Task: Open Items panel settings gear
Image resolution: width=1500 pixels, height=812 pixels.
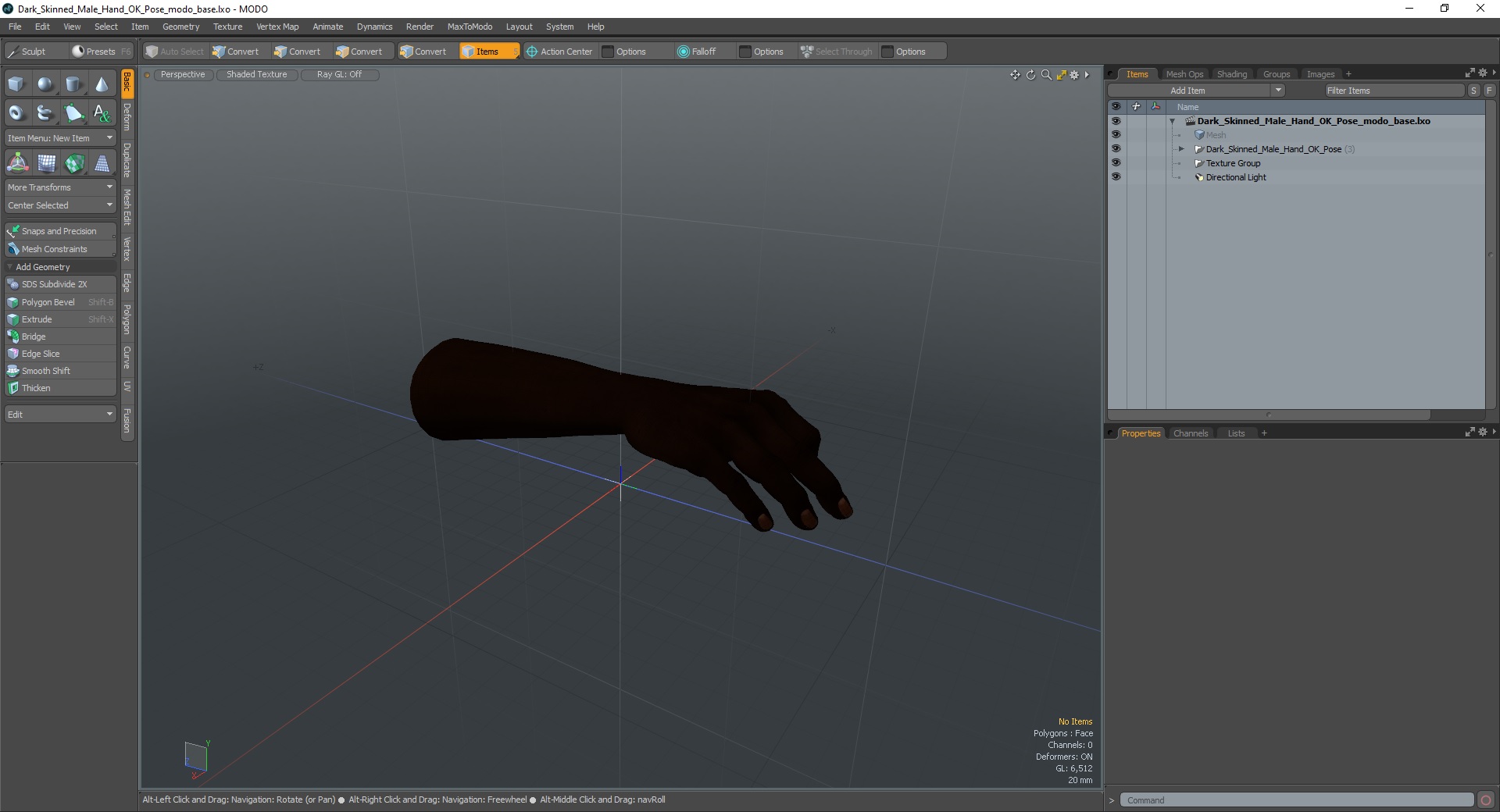Action: tap(1483, 73)
